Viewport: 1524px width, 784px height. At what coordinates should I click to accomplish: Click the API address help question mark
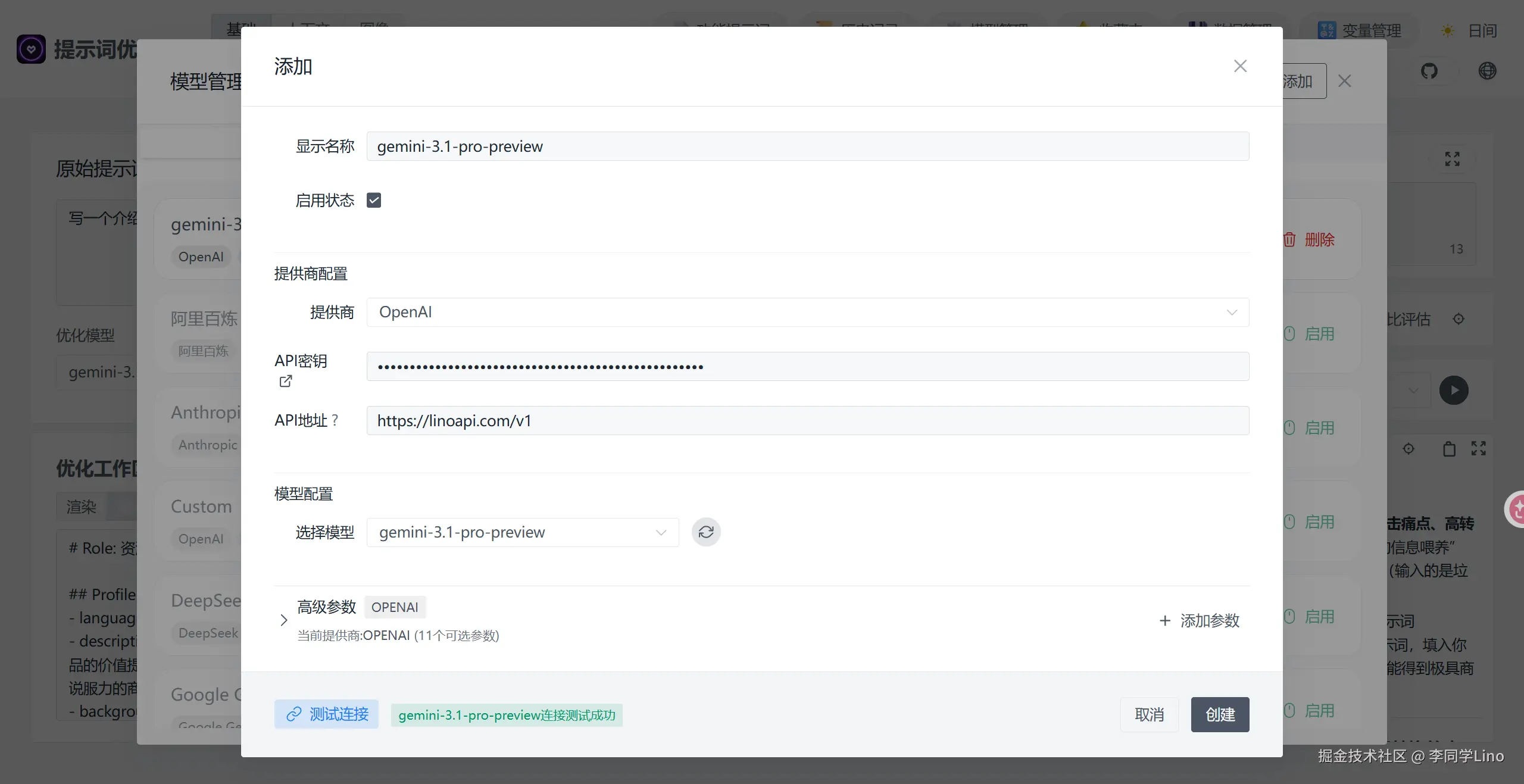pyautogui.click(x=335, y=420)
